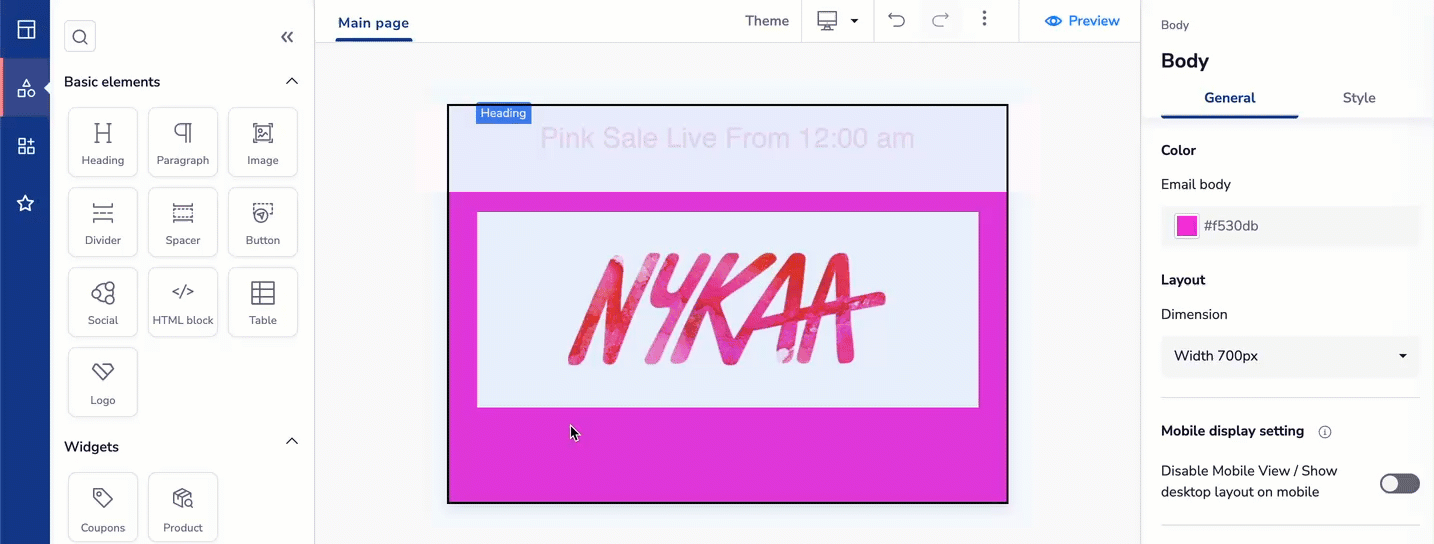Open the device view dropdown arrow
This screenshot has height=544, width=1434.
pyautogui.click(x=854, y=21)
